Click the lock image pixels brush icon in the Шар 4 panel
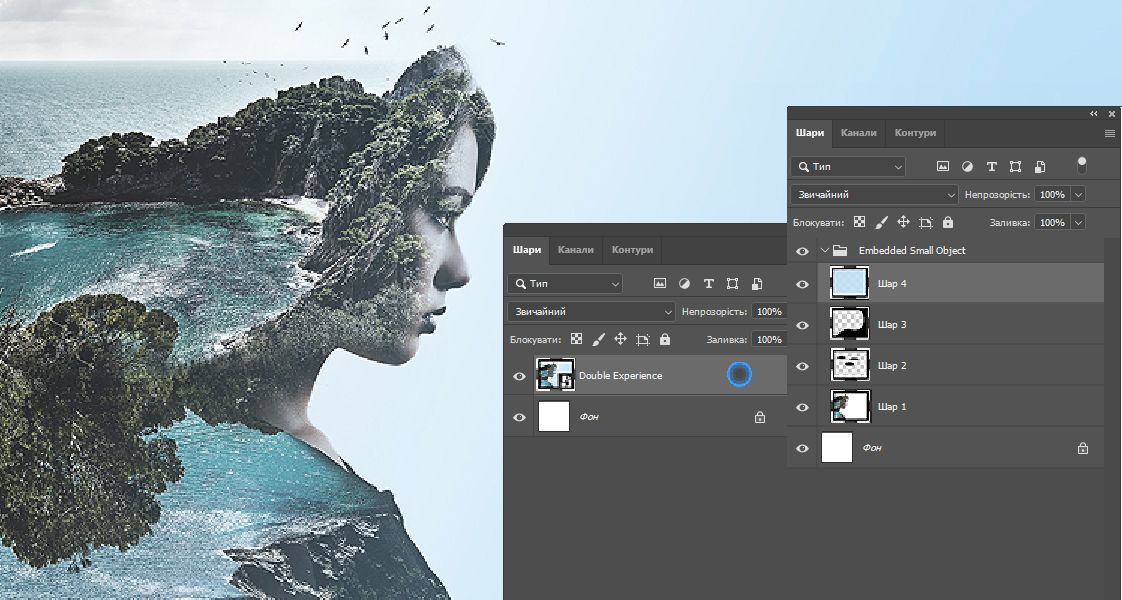The image size is (1122, 600). (x=882, y=223)
